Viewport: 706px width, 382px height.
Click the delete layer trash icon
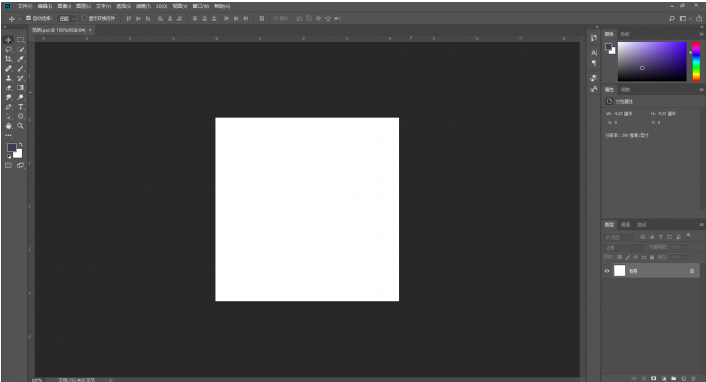point(693,378)
